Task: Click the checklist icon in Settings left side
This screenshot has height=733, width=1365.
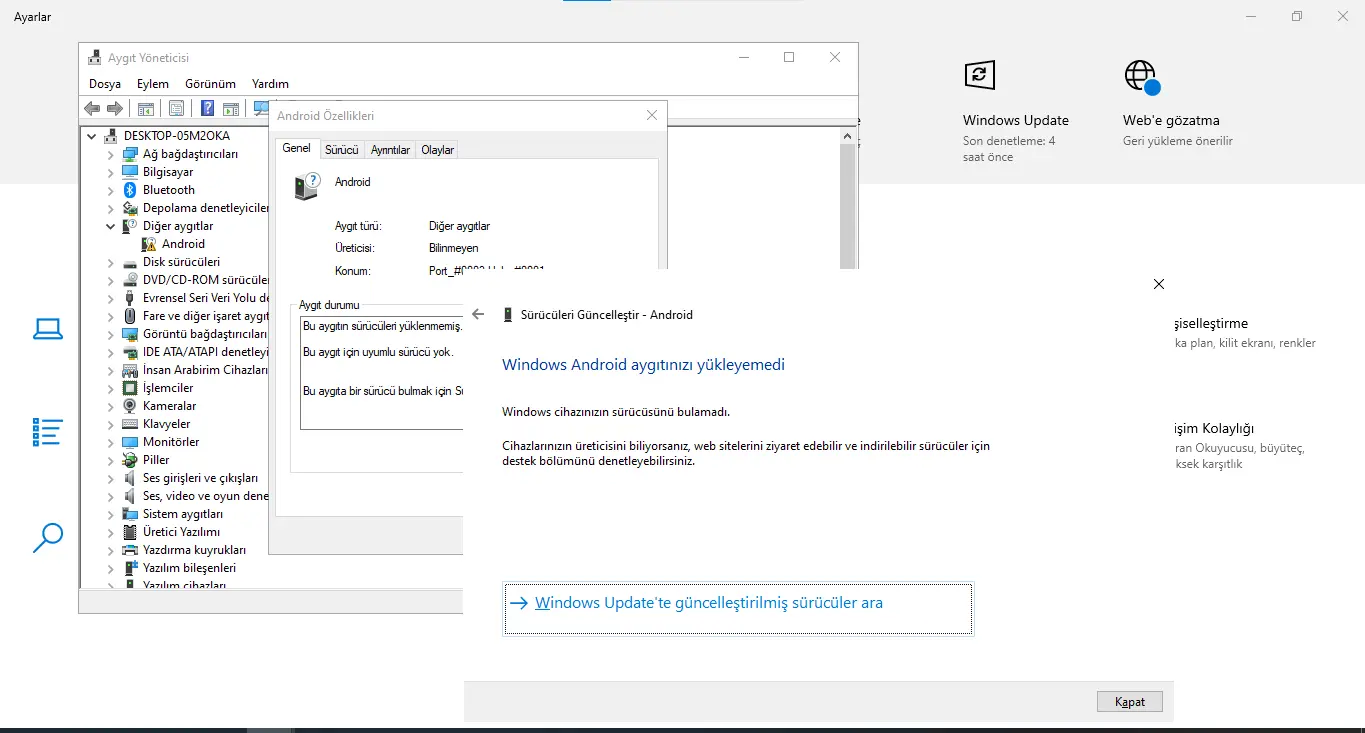Action: click(x=48, y=432)
